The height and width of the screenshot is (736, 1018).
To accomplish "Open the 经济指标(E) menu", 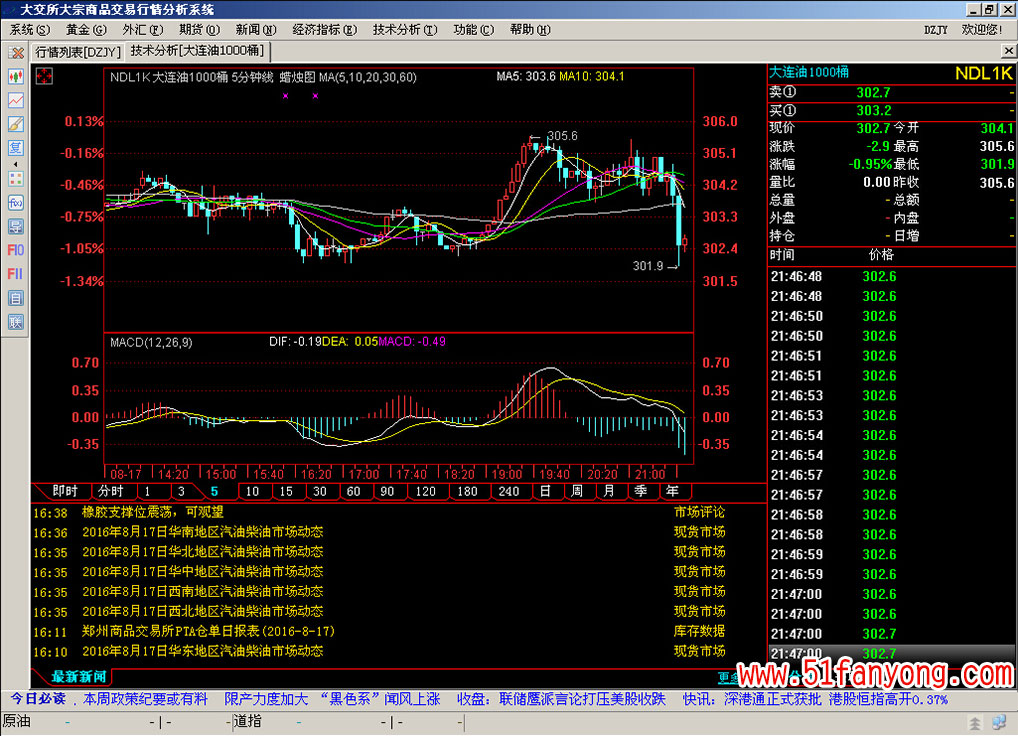I will [x=325, y=30].
